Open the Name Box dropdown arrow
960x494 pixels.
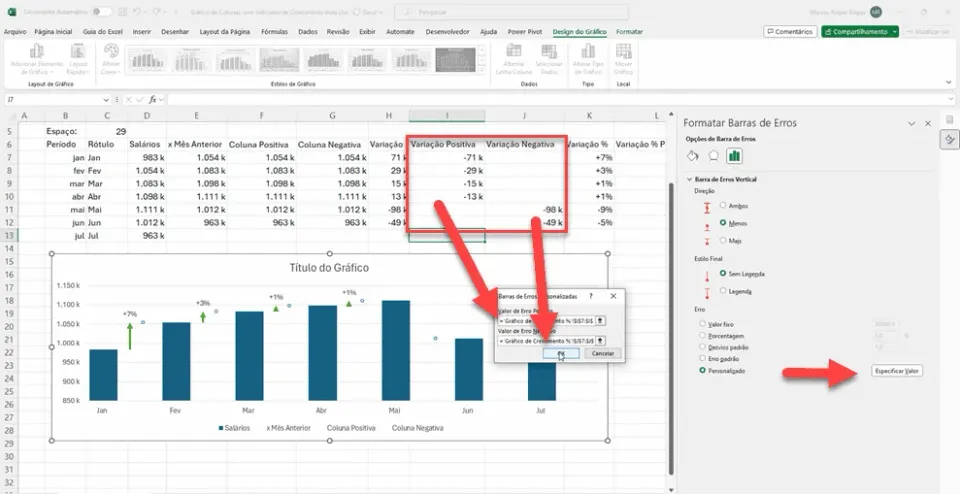coord(107,99)
